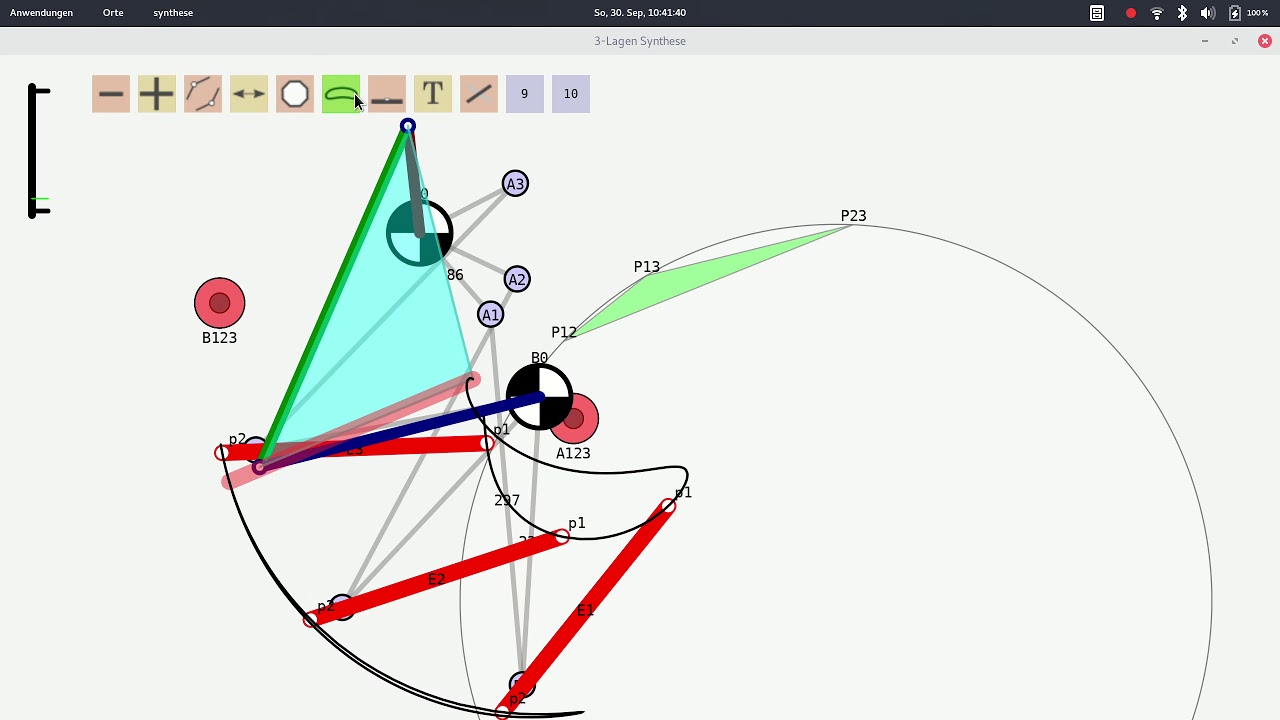Select point A1 circle
This screenshot has height=720, width=1280.
pyautogui.click(x=490, y=315)
